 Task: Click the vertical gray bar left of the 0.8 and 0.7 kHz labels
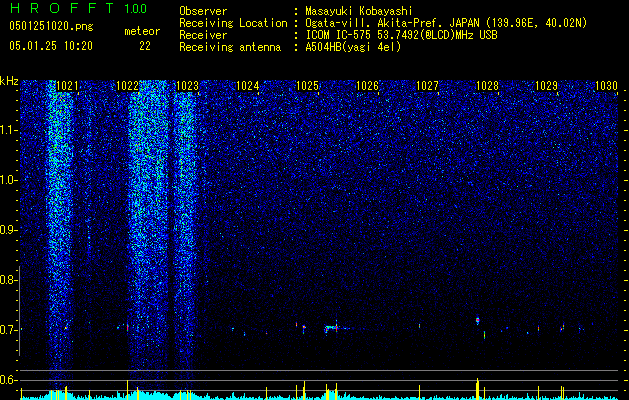pyautogui.click(x=20, y=311)
